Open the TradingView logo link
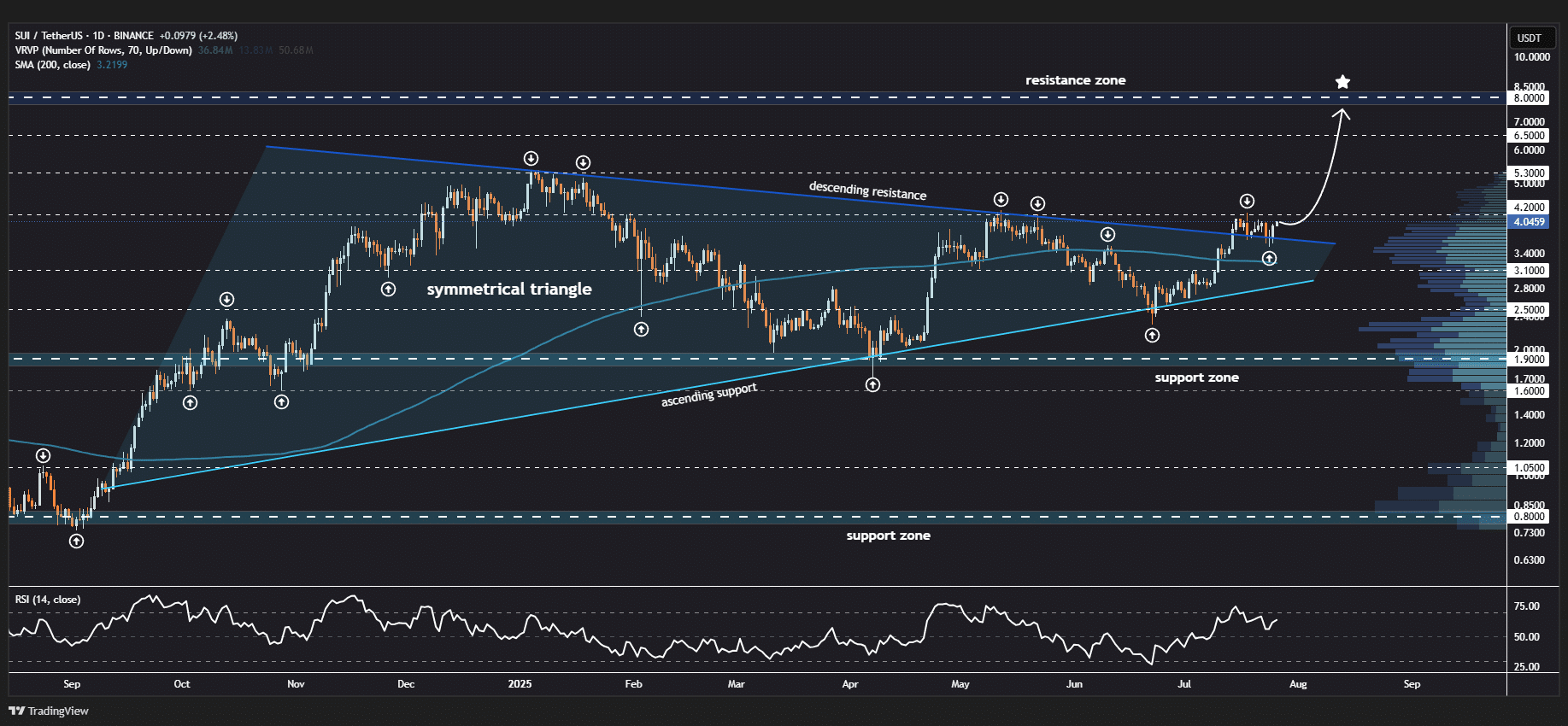The height and width of the screenshot is (726, 1568). coord(49,711)
